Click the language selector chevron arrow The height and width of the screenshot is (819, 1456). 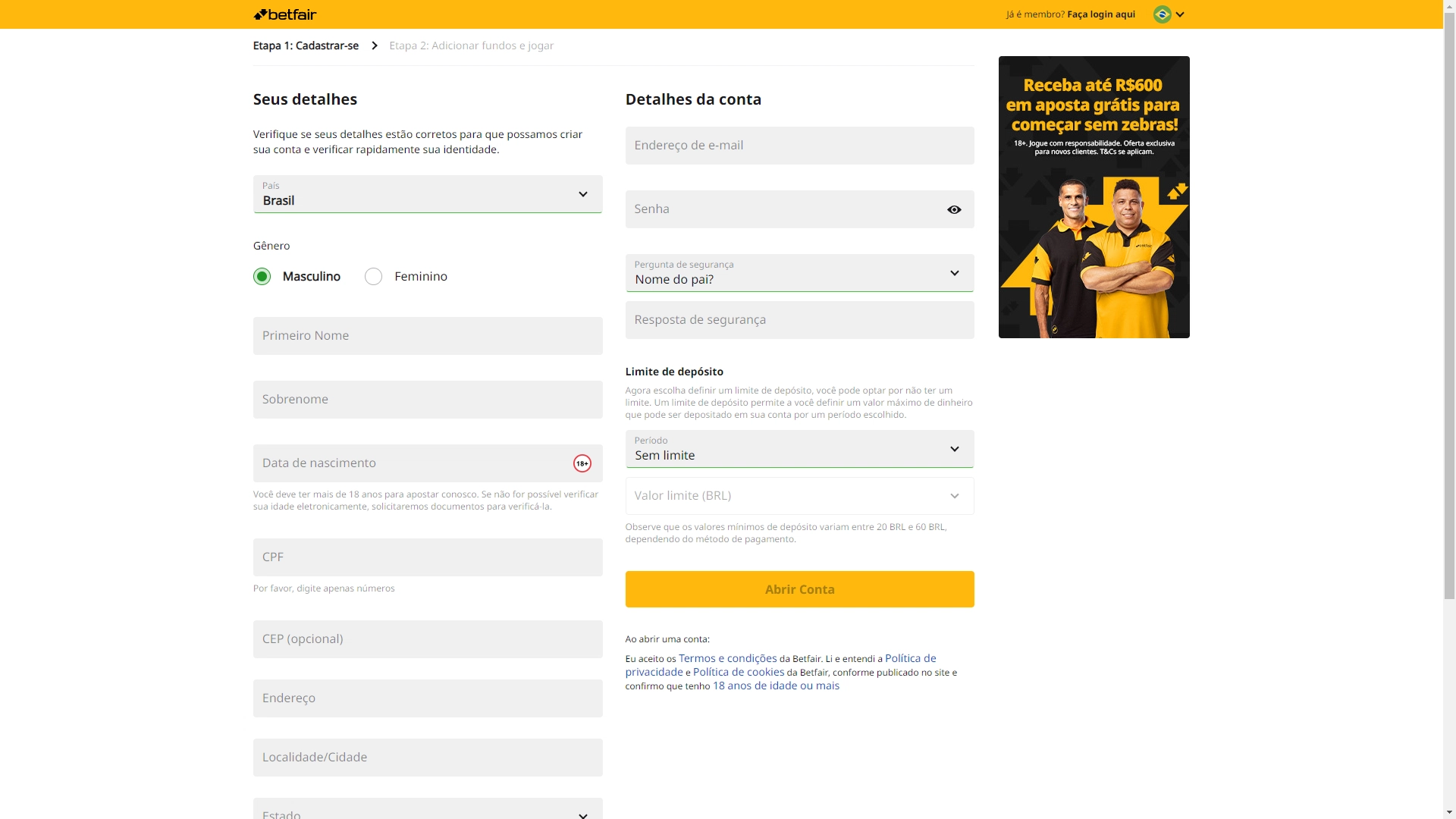[1180, 14]
